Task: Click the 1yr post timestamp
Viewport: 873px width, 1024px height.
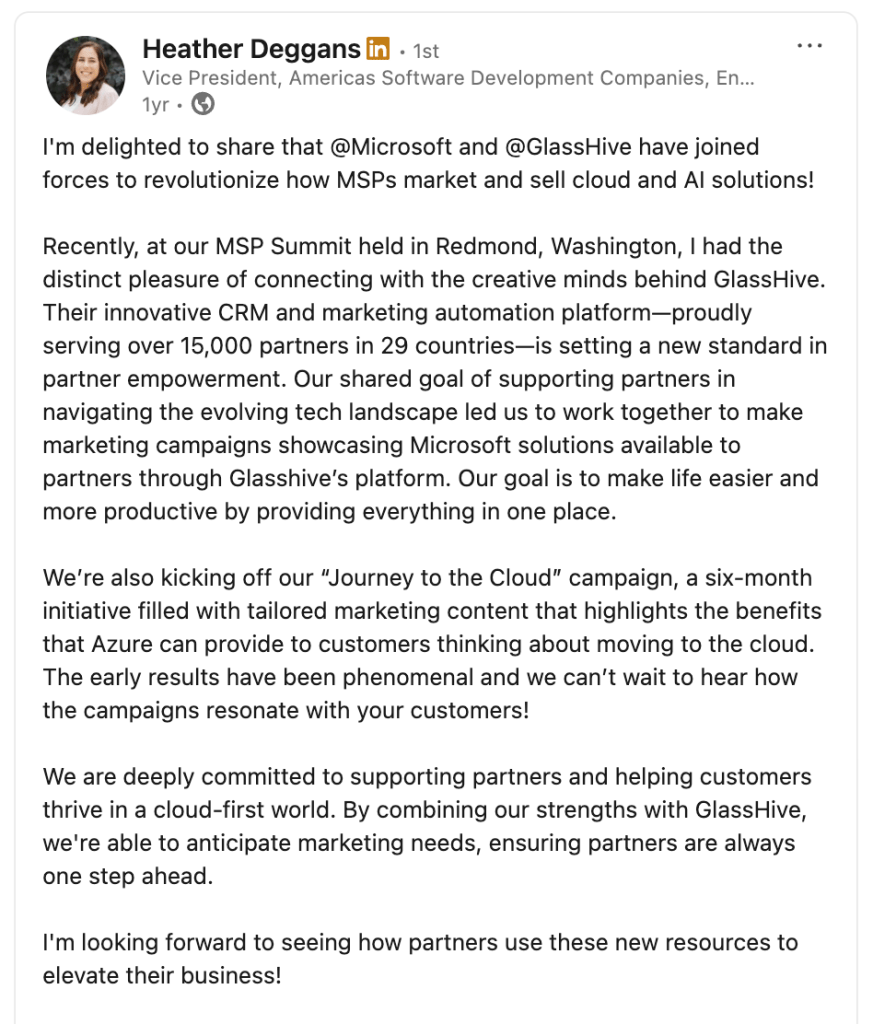Action: click(x=156, y=104)
